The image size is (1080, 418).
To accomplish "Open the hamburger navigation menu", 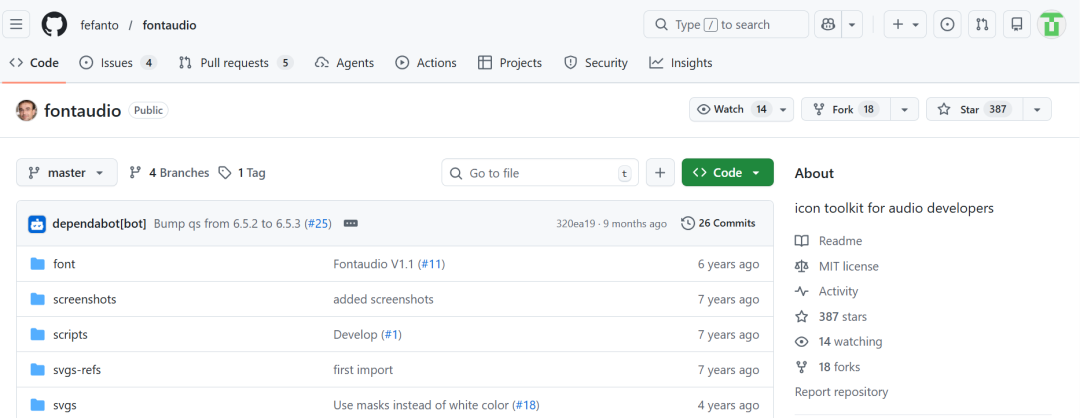I will (x=16, y=24).
